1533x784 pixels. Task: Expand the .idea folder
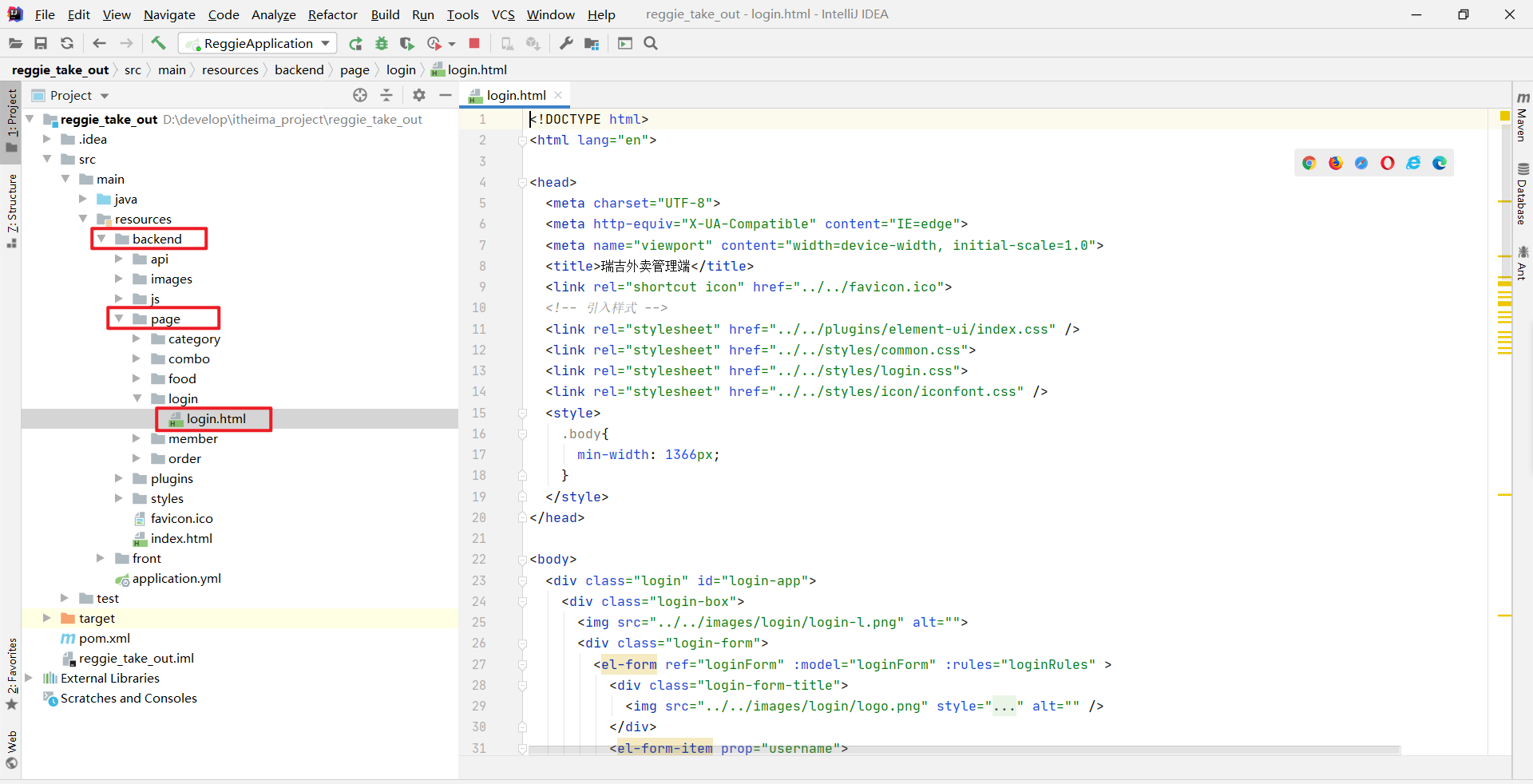click(47, 139)
